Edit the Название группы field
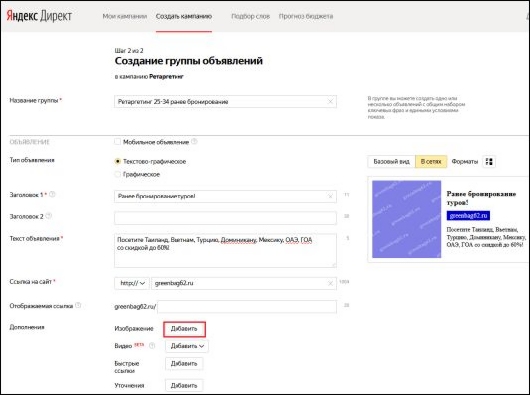 click(225, 102)
